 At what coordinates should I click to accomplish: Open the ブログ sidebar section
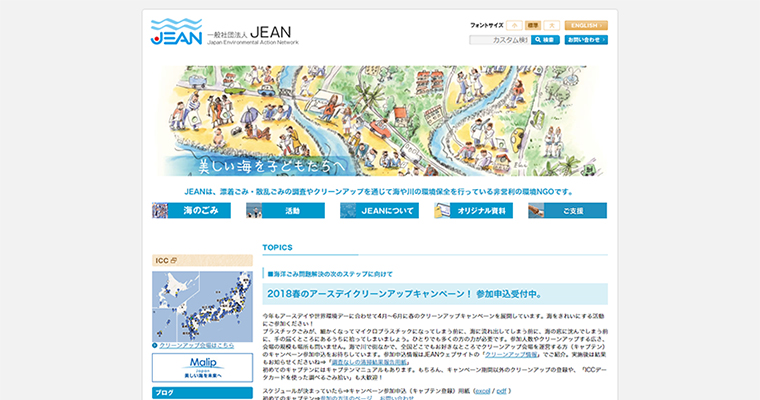coord(202,393)
